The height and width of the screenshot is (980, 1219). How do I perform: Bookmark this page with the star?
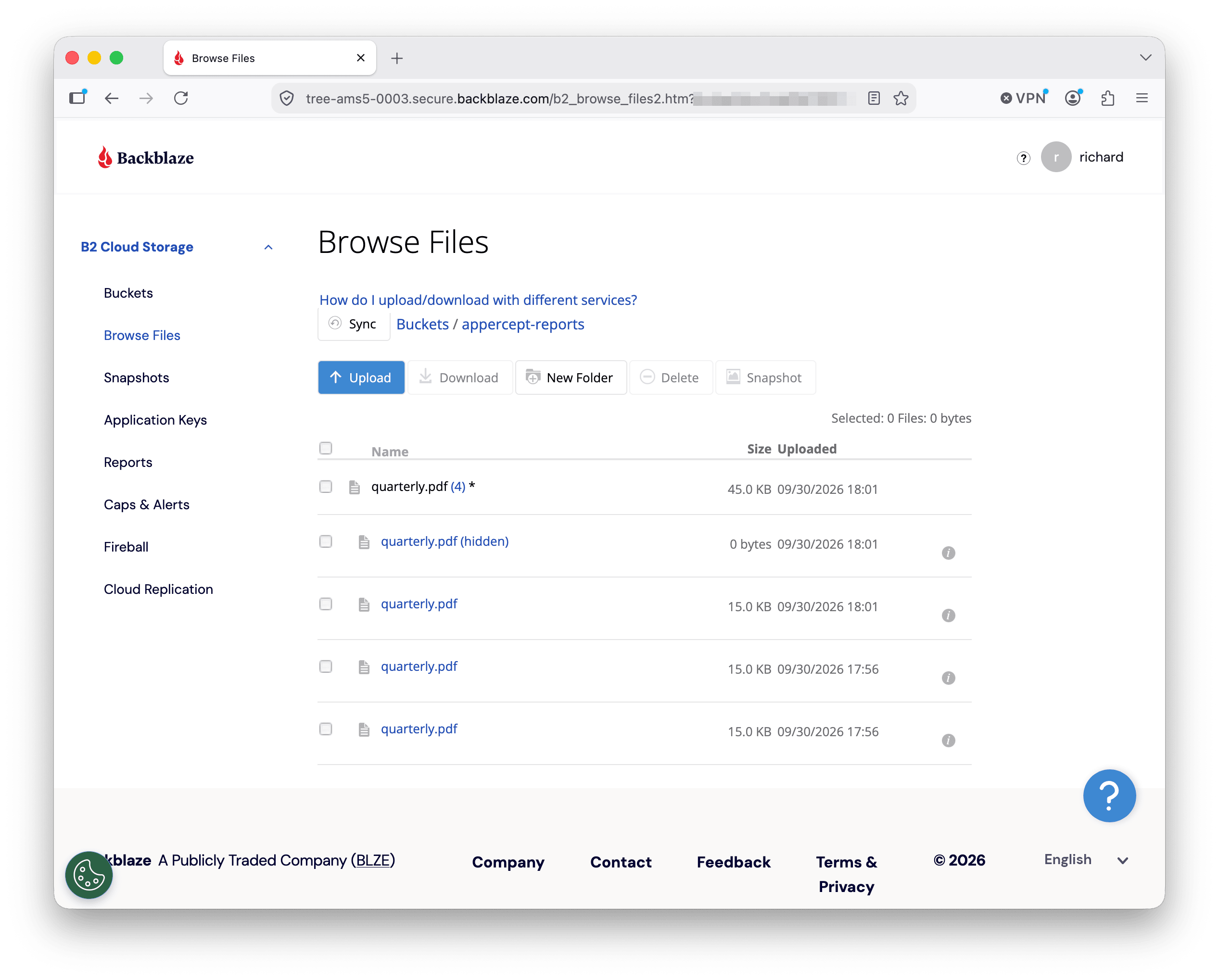[901, 99]
